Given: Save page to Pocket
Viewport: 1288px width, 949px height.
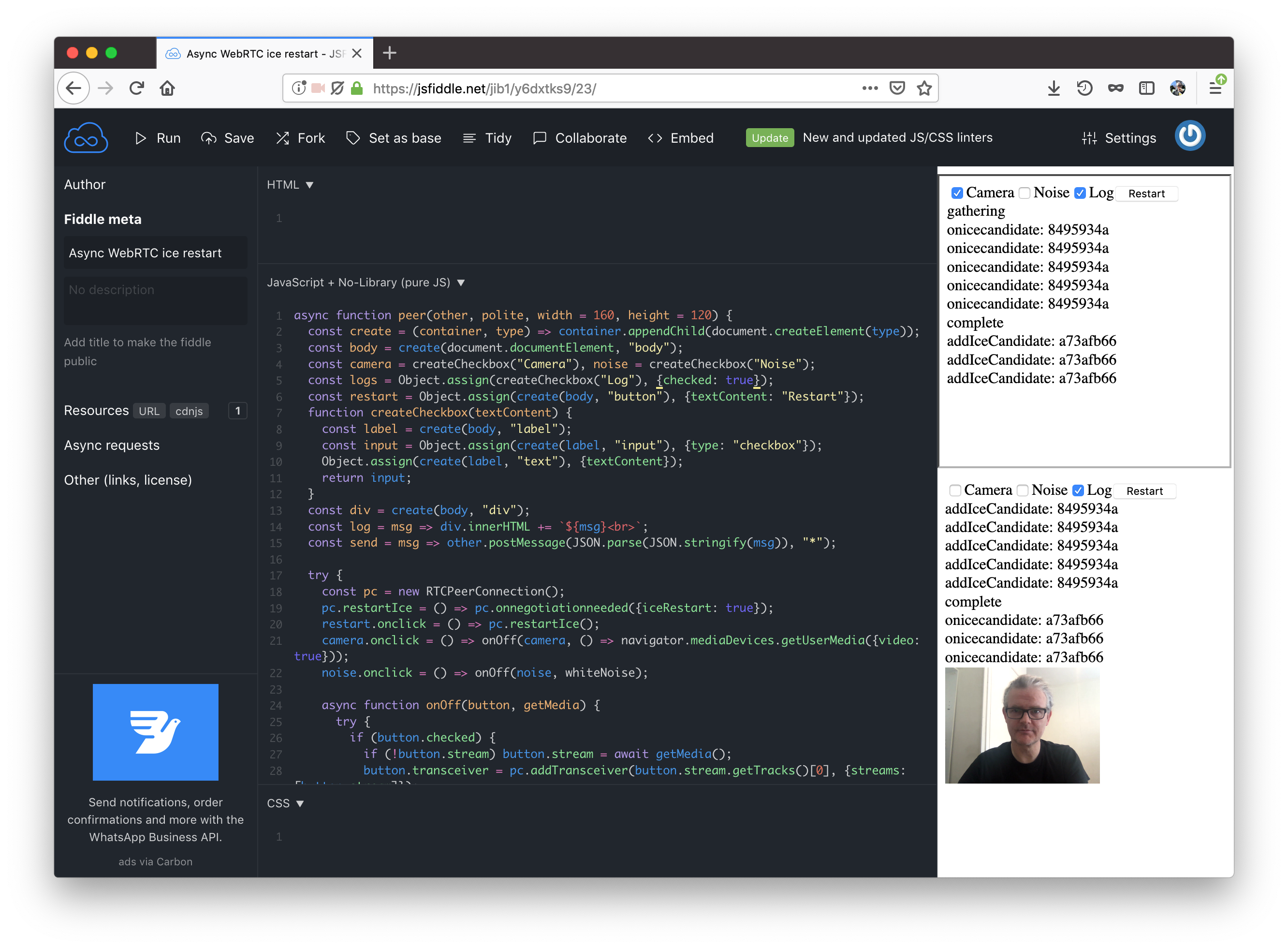Looking at the screenshot, I should (x=897, y=88).
